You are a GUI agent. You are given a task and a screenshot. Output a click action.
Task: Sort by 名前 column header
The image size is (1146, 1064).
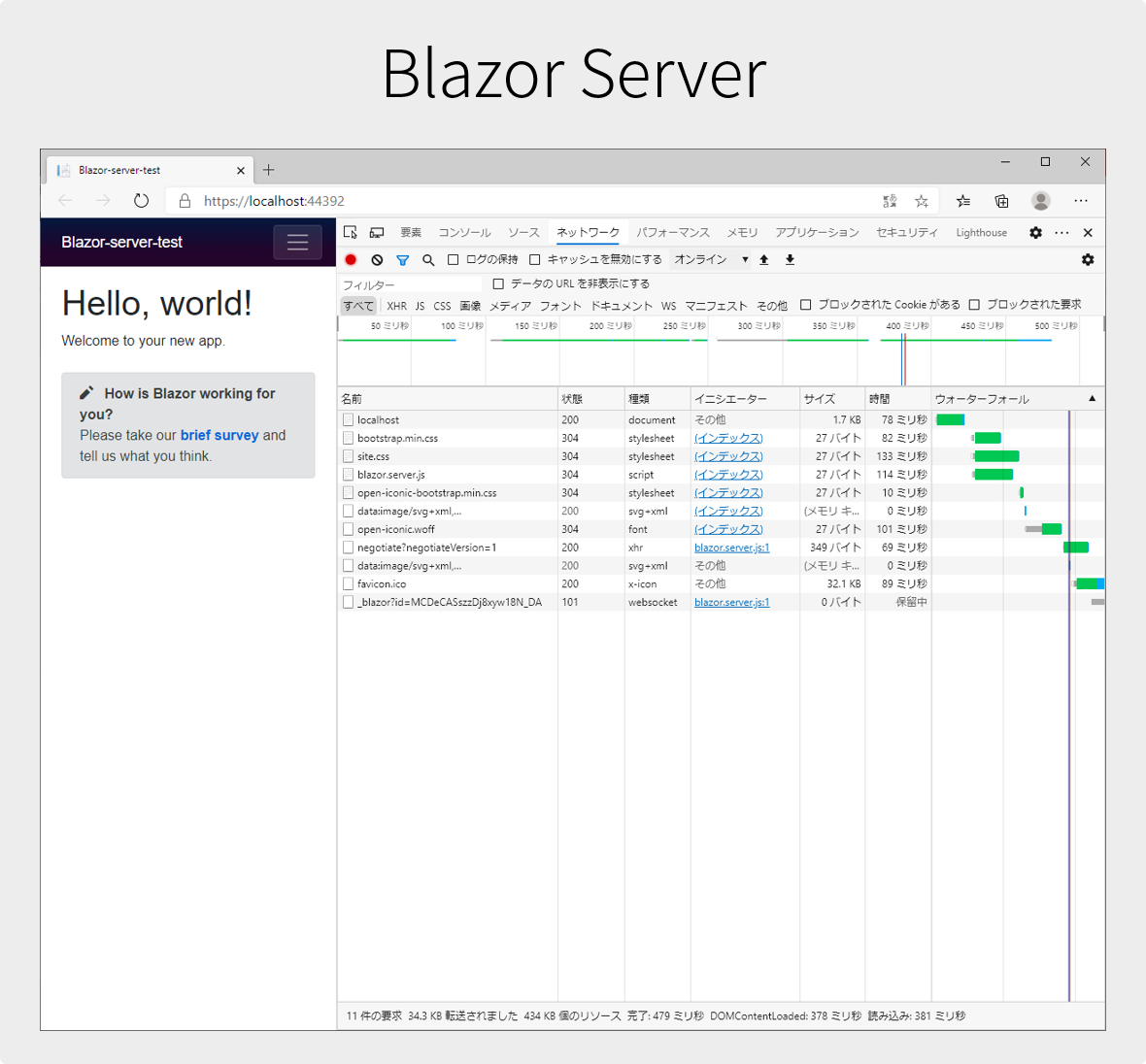coord(448,398)
